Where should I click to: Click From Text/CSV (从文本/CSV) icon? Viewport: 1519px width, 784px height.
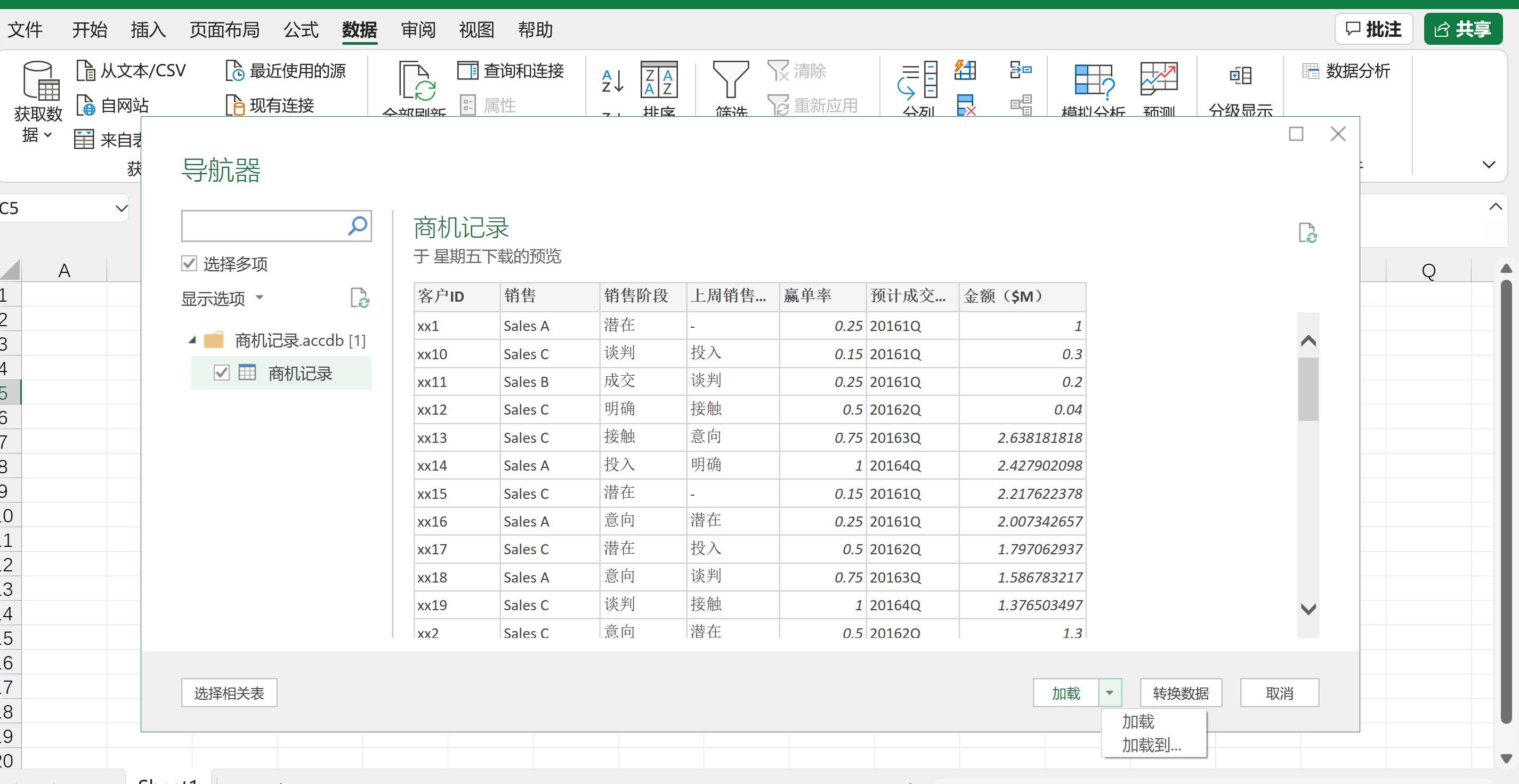(86, 71)
